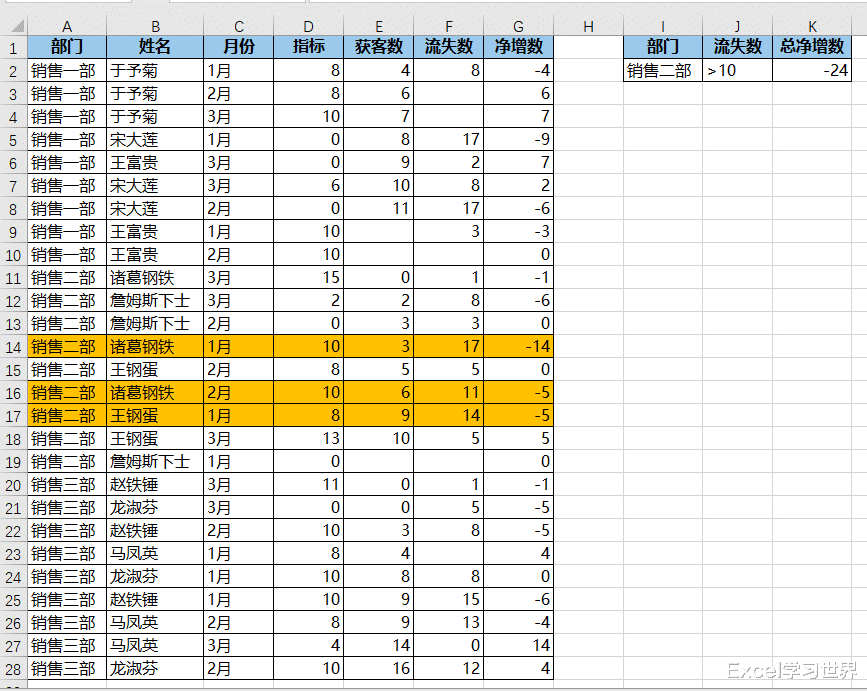
Task: Click header cell 月份
Action: point(239,47)
